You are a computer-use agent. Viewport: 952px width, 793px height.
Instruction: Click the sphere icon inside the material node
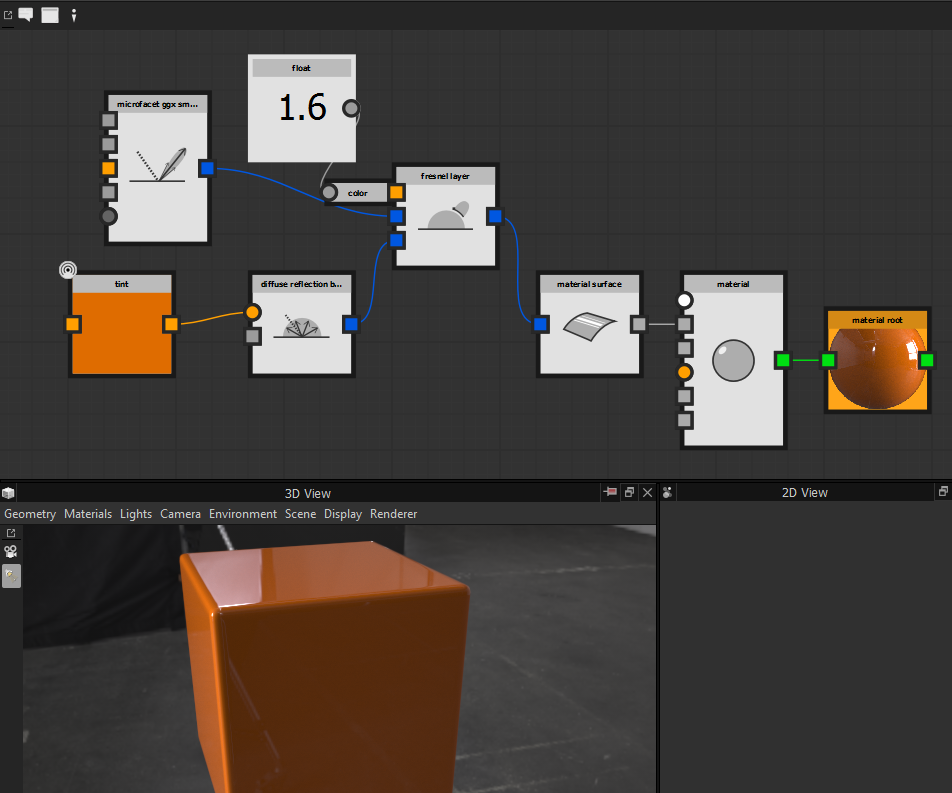tap(733, 361)
